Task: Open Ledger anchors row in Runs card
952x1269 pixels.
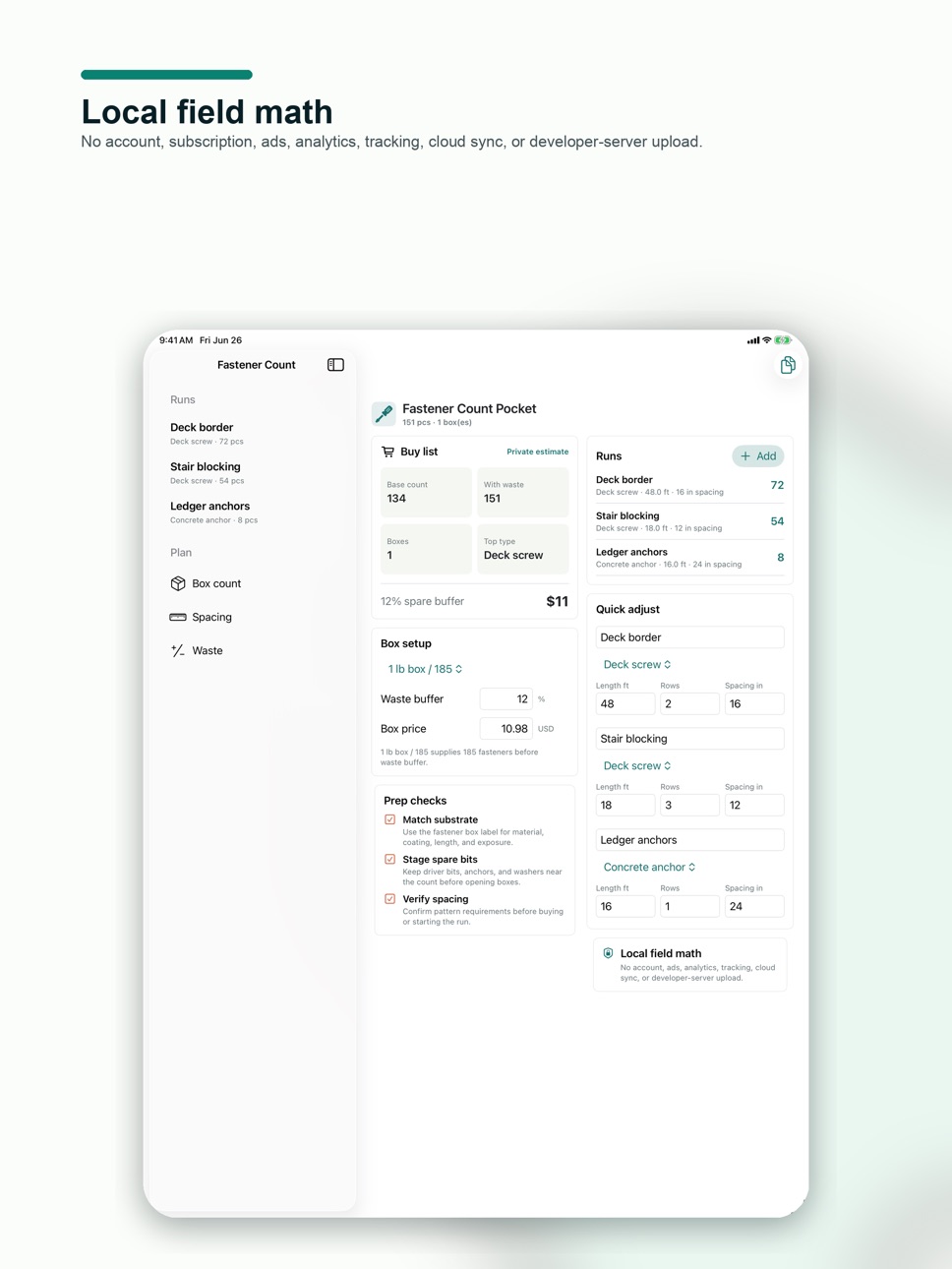Action: tap(689, 558)
